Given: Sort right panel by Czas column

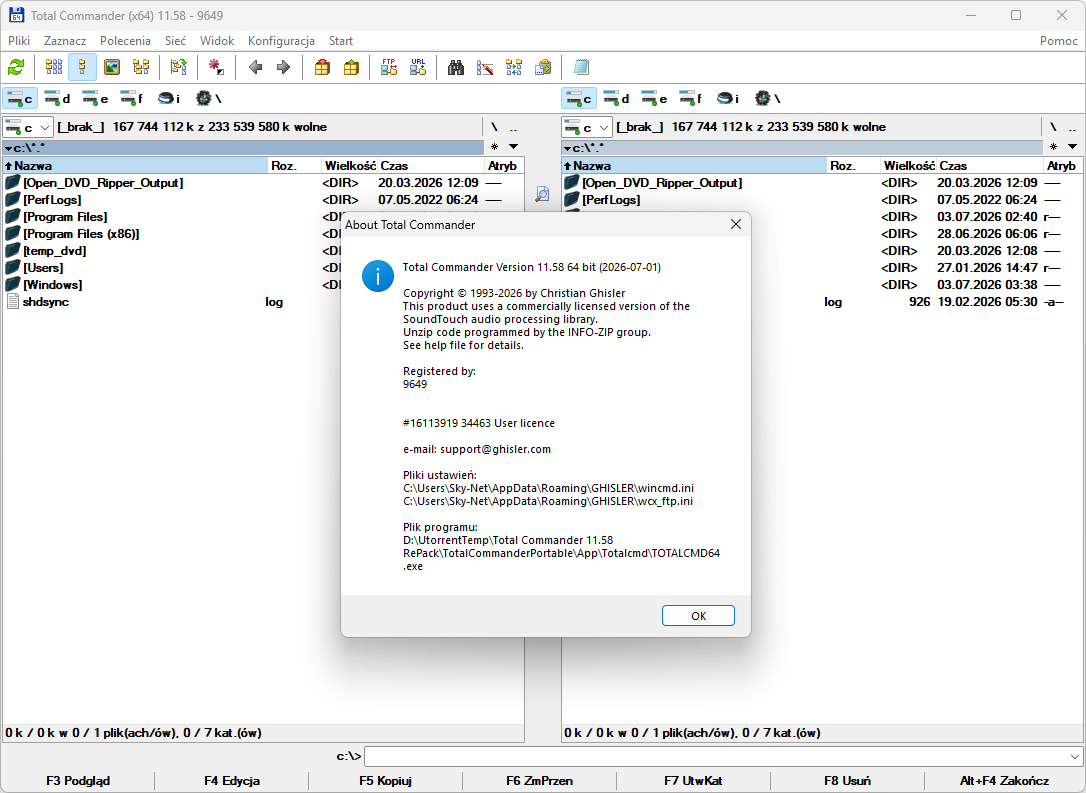Looking at the screenshot, I should (x=990, y=166).
